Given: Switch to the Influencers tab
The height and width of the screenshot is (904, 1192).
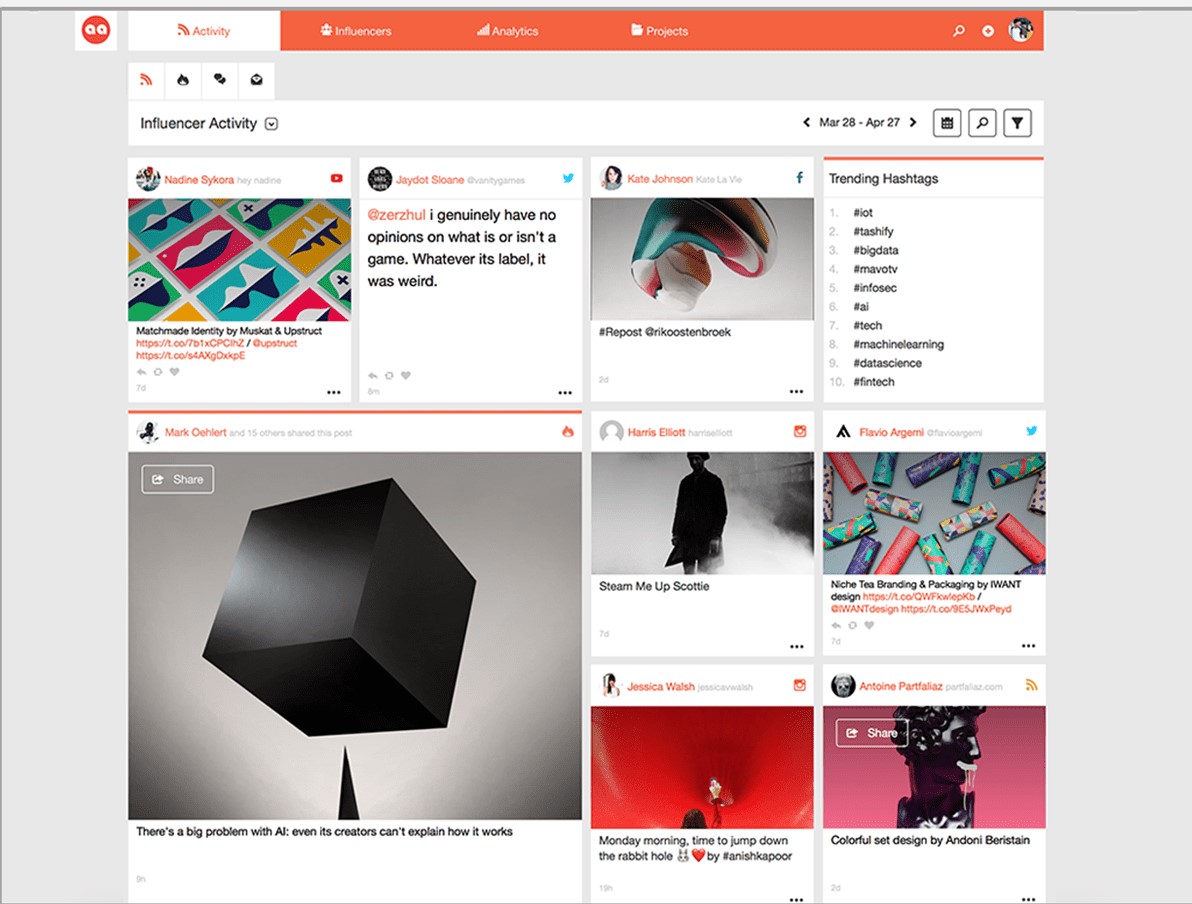Looking at the screenshot, I should tap(356, 31).
